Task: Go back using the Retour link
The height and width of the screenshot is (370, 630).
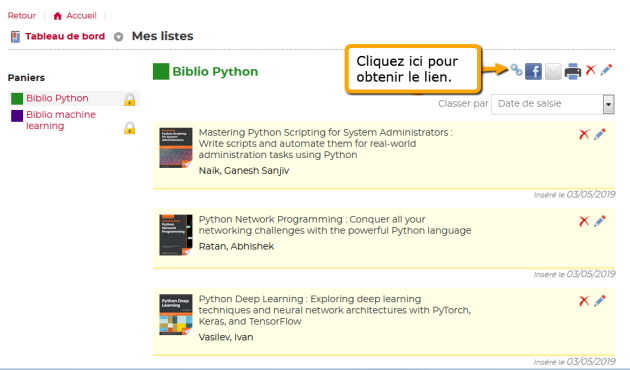Action: click(22, 16)
